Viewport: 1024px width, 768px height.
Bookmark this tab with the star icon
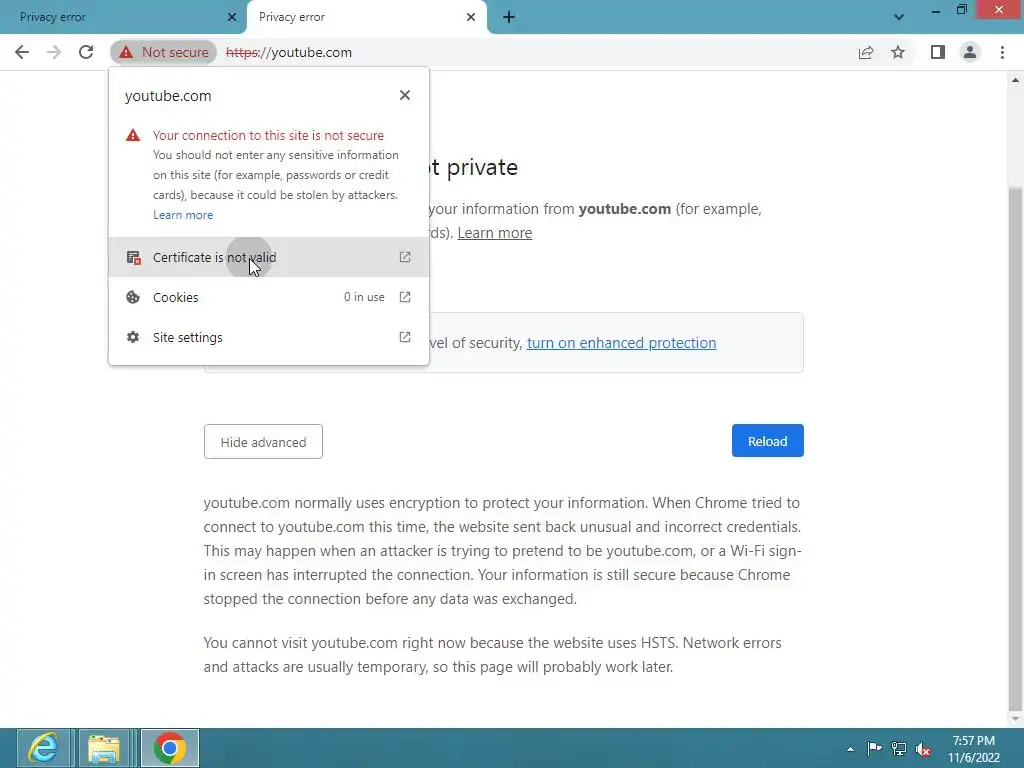click(898, 52)
